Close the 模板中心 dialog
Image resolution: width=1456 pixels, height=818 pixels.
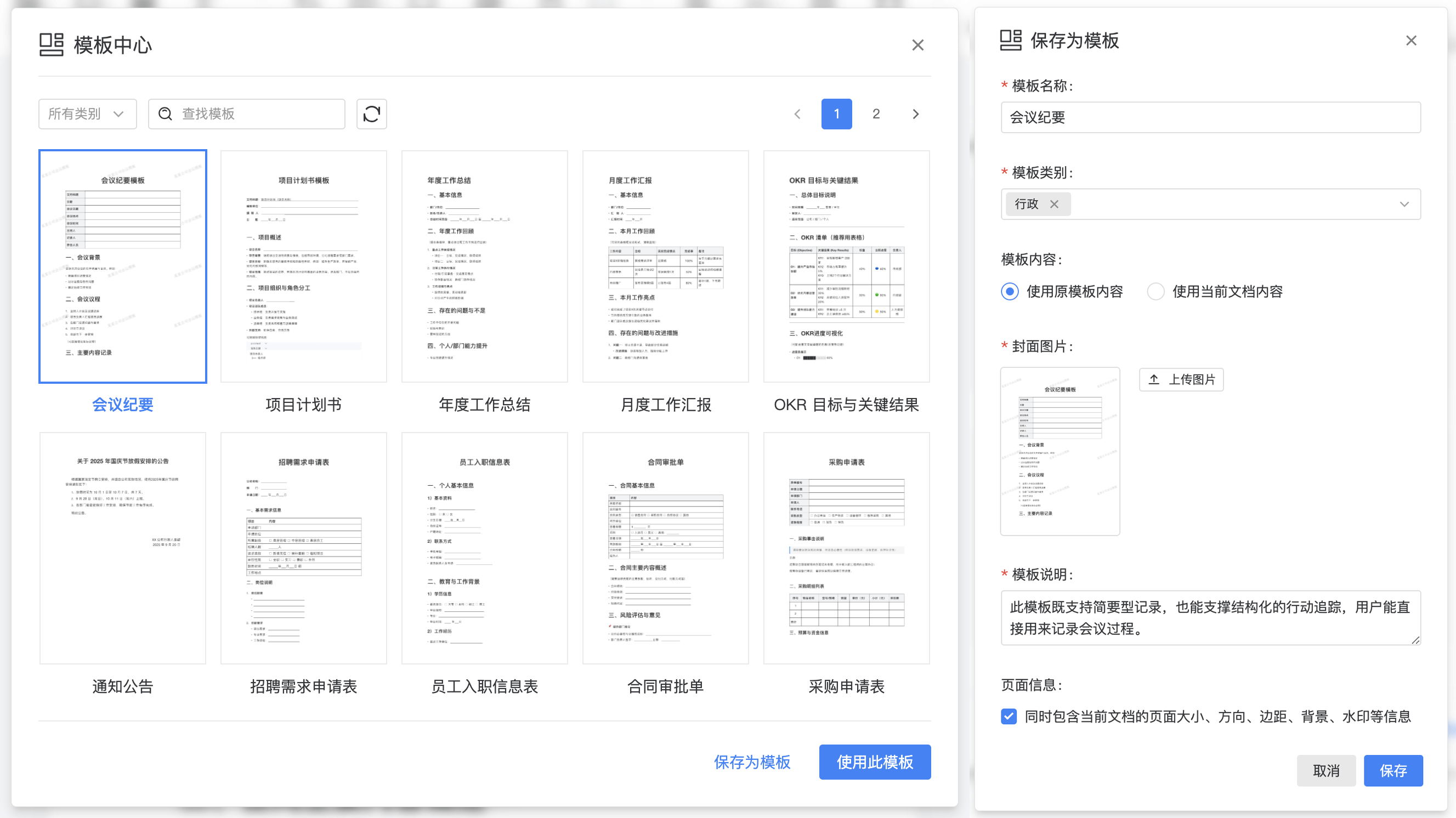917,45
